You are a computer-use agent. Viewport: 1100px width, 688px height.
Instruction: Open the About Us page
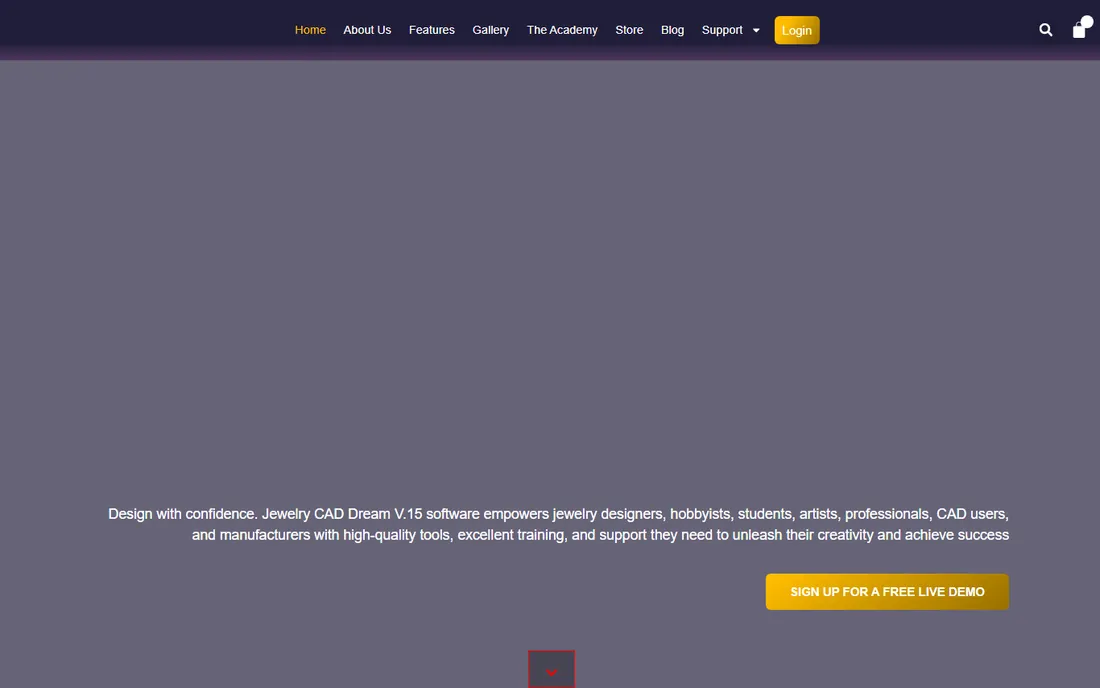pyautogui.click(x=367, y=30)
